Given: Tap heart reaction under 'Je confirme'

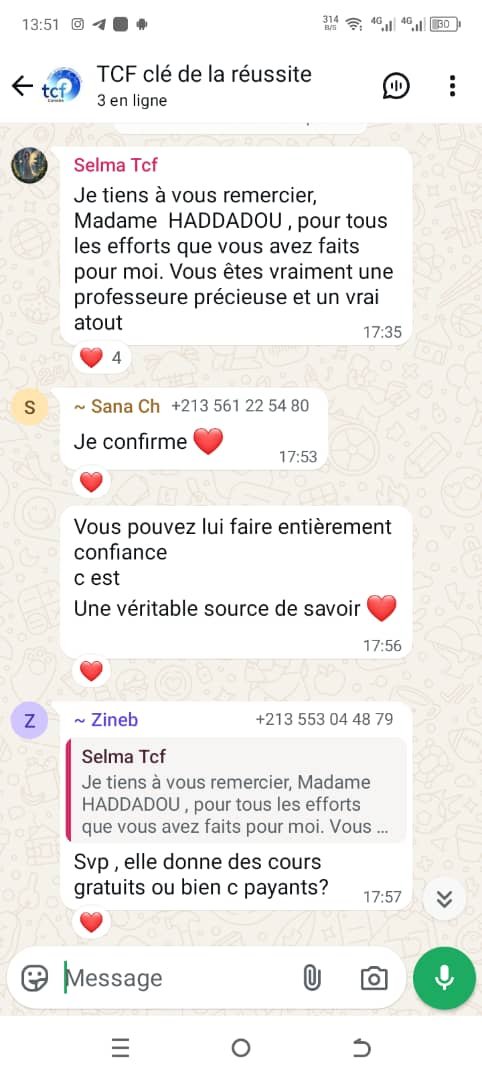Looking at the screenshot, I should [91, 482].
